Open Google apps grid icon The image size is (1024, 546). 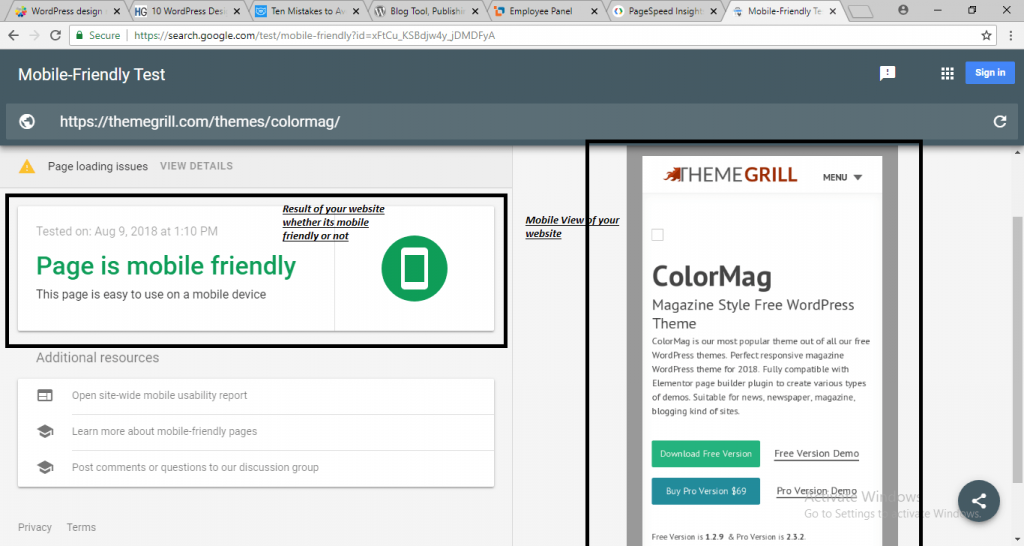pos(947,73)
